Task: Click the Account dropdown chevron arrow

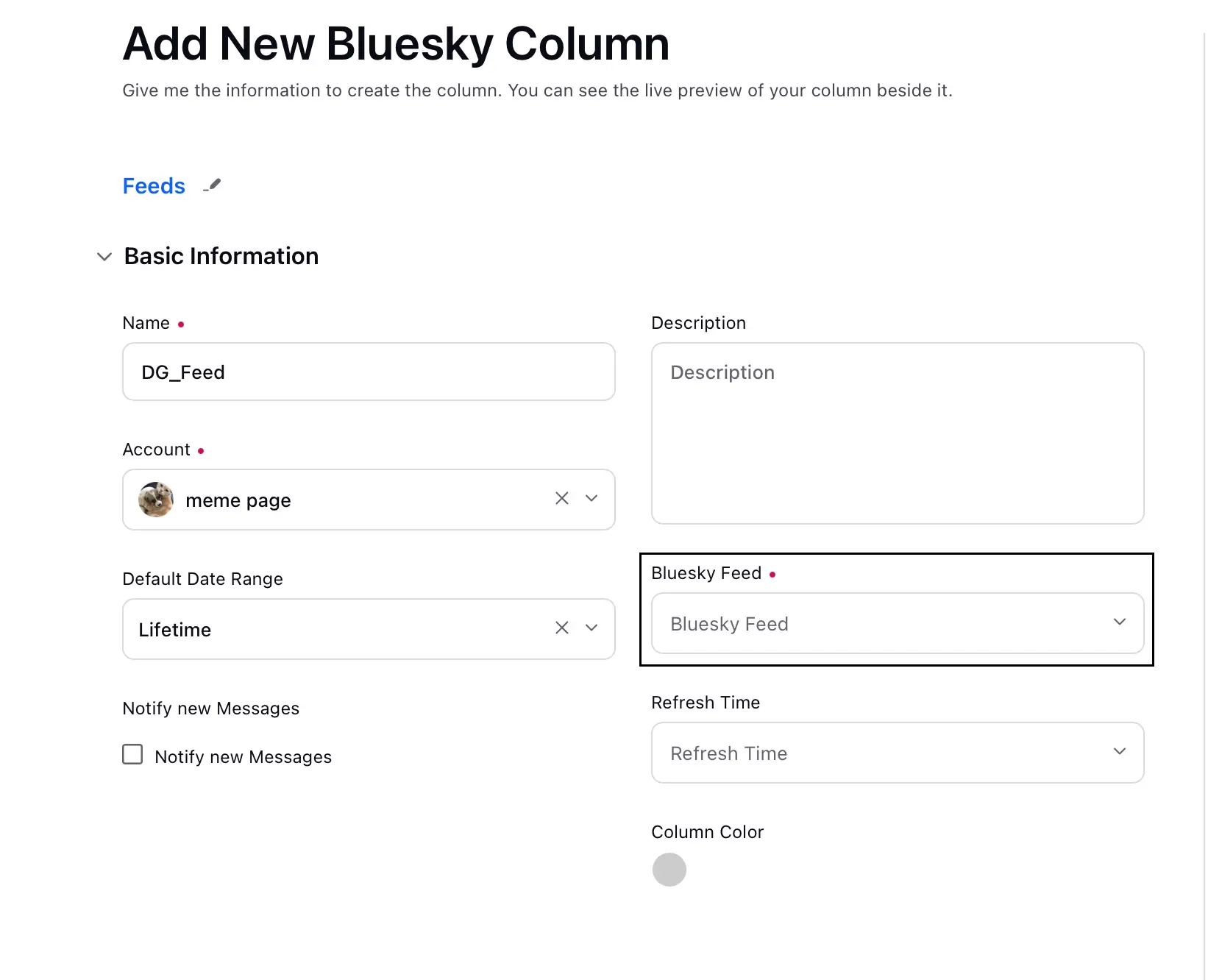Action: click(x=591, y=499)
